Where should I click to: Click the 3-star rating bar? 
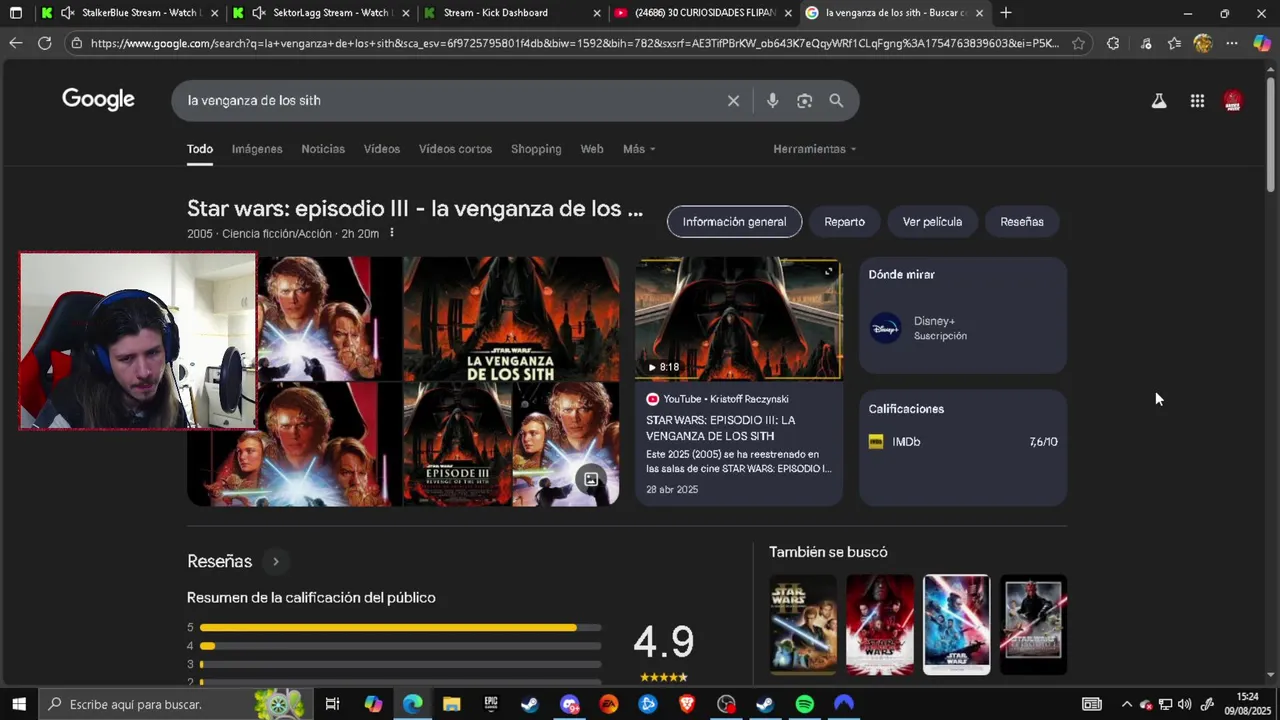pos(401,664)
